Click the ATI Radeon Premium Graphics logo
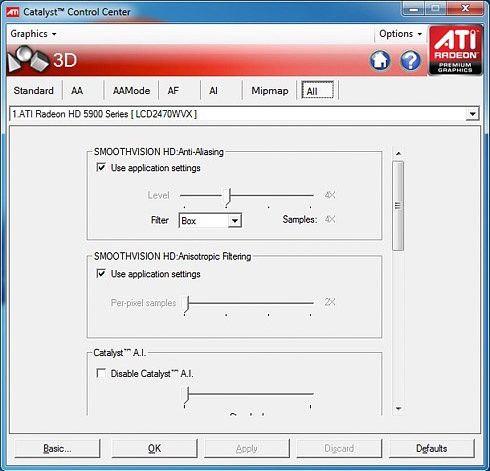Viewport: 490px width, 471px height. pos(455,50)
